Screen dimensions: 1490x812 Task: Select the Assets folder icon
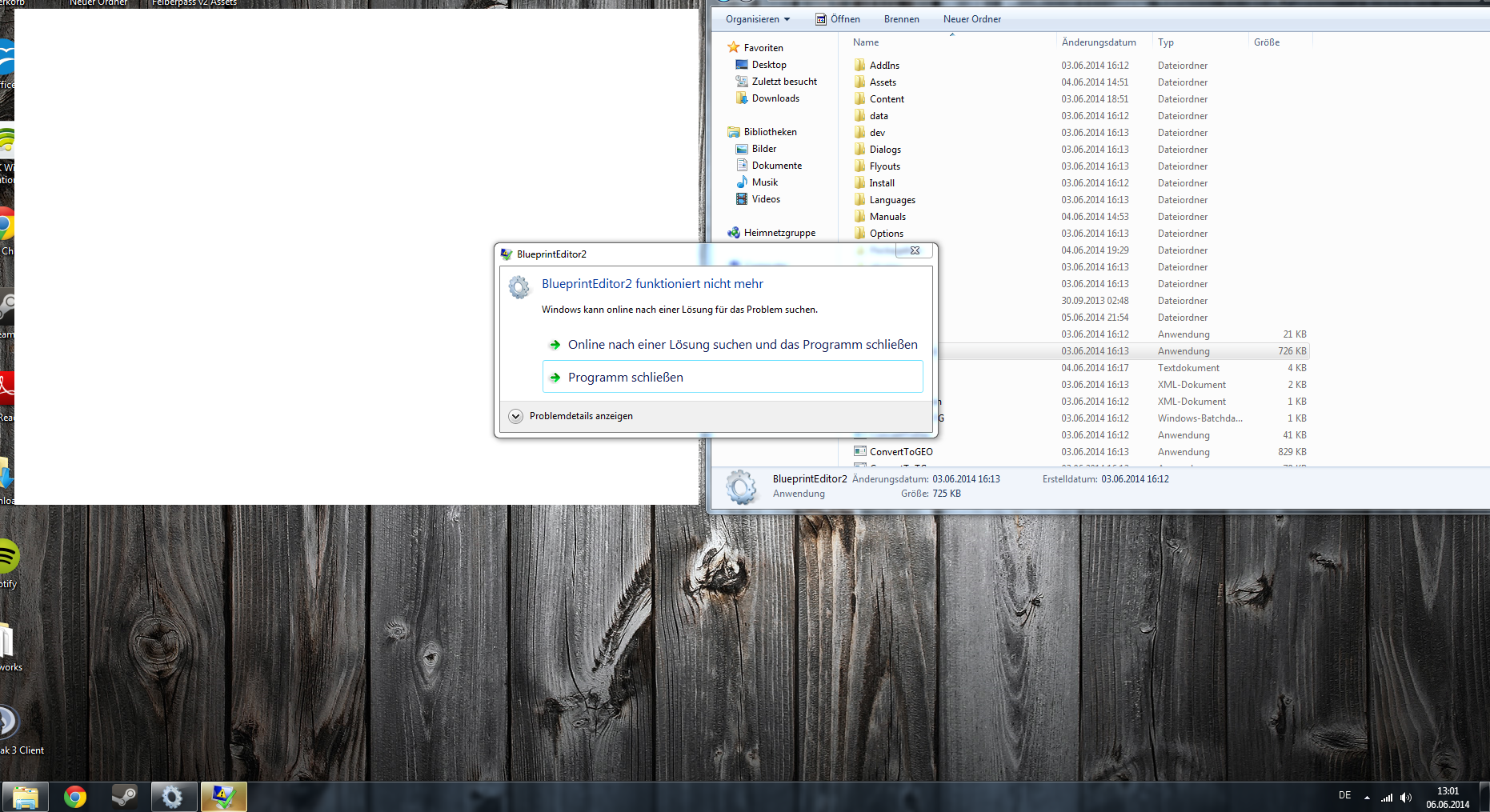coord(859,82)
